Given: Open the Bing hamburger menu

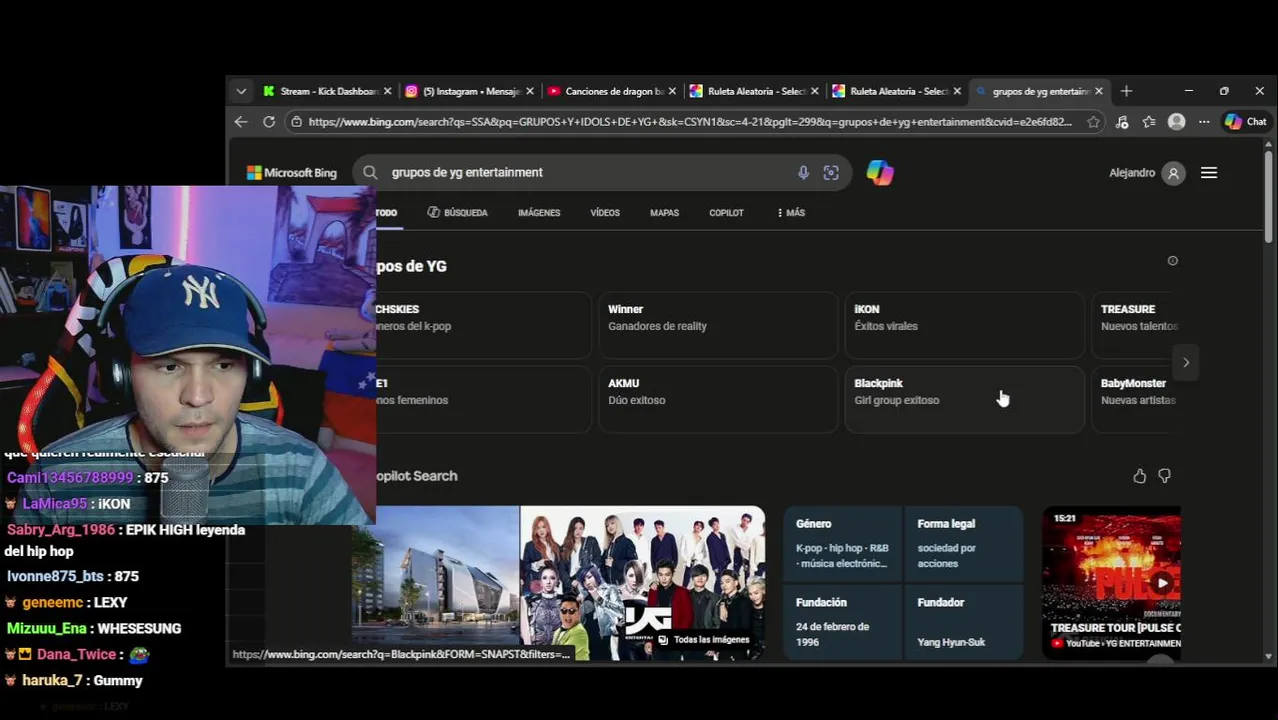Looking at the screenshot, I should (1209, 173).
